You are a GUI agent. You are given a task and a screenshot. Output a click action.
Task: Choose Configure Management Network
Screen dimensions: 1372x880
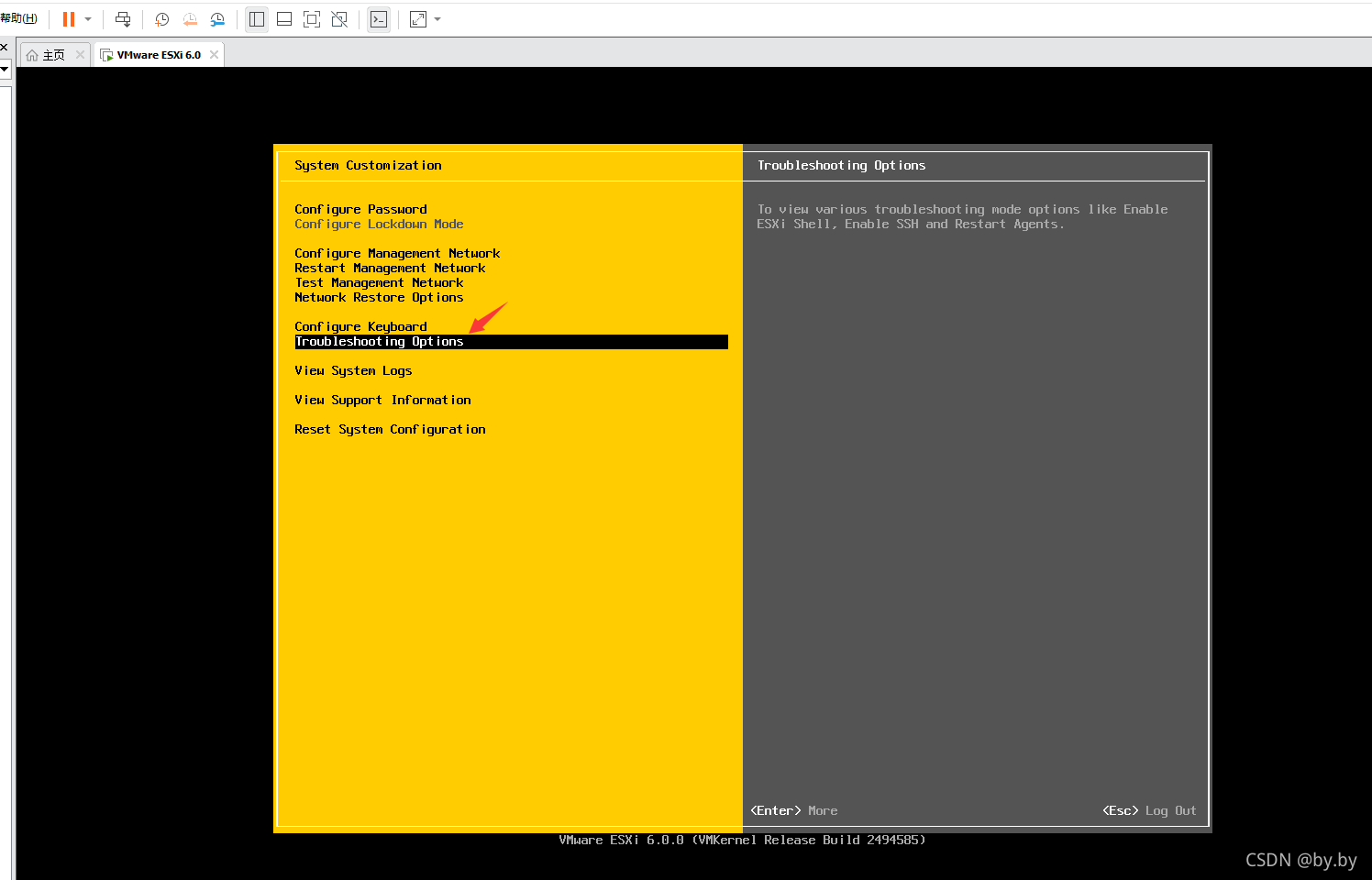pyautogui.click(x=397, y=254)
